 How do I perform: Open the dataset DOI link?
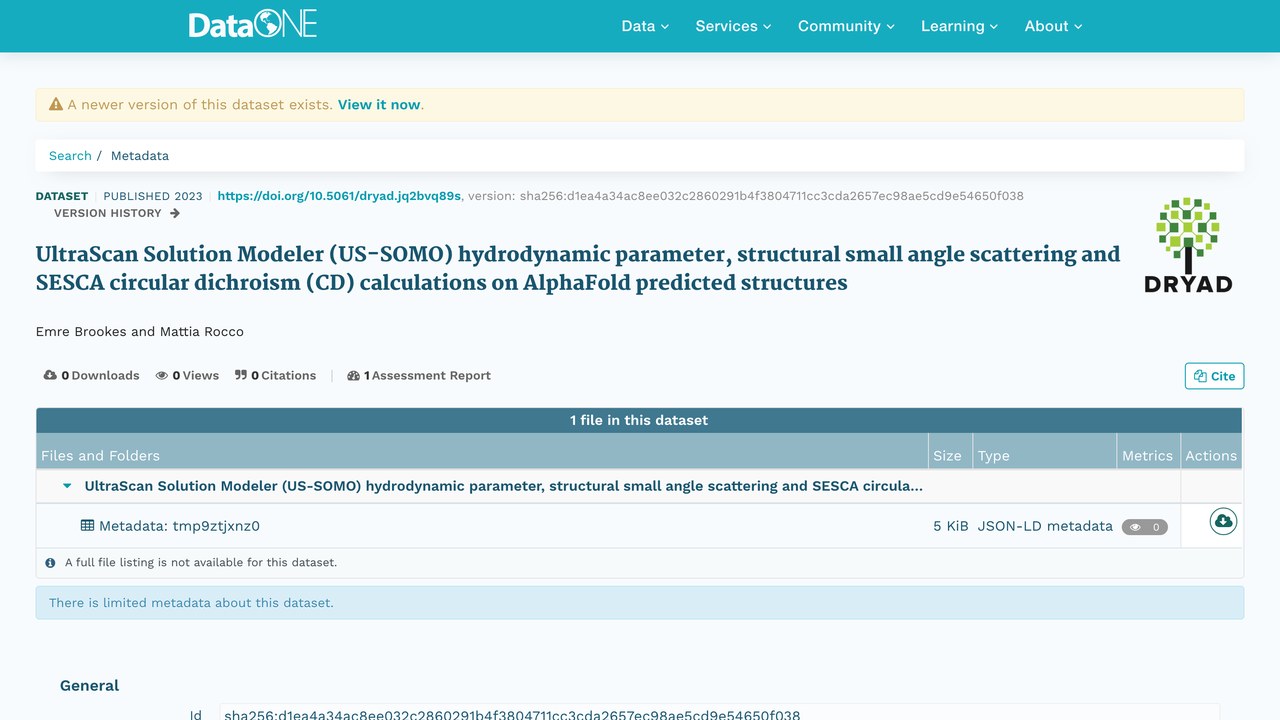[x=339, y=196]
